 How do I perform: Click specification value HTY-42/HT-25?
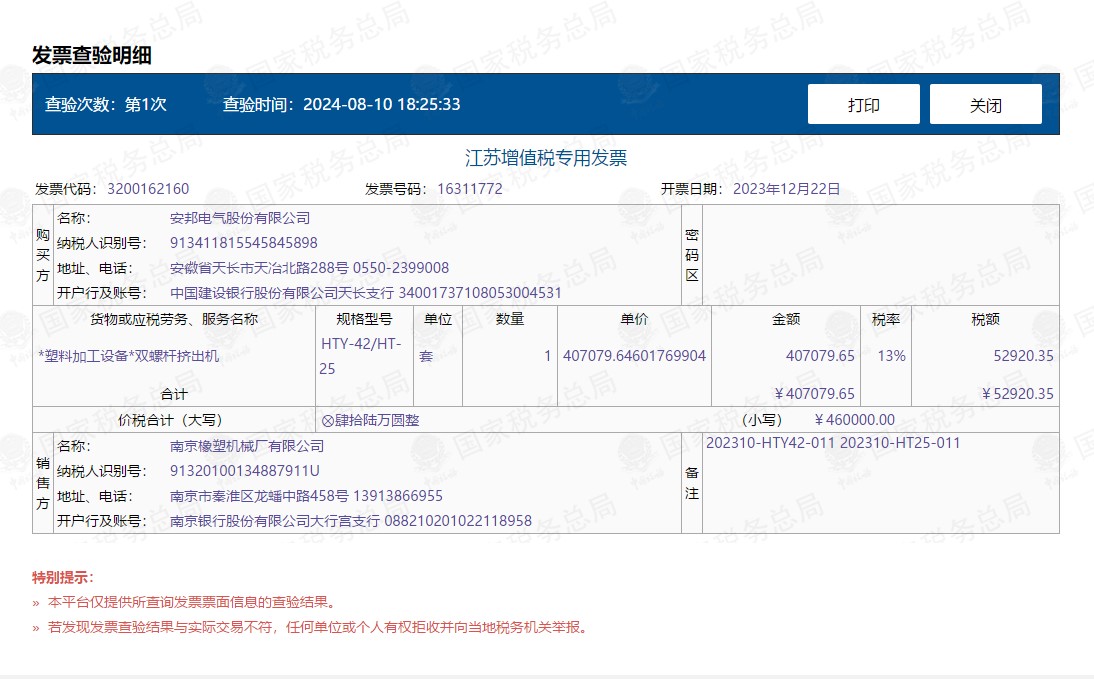click(x=361, y=356)
